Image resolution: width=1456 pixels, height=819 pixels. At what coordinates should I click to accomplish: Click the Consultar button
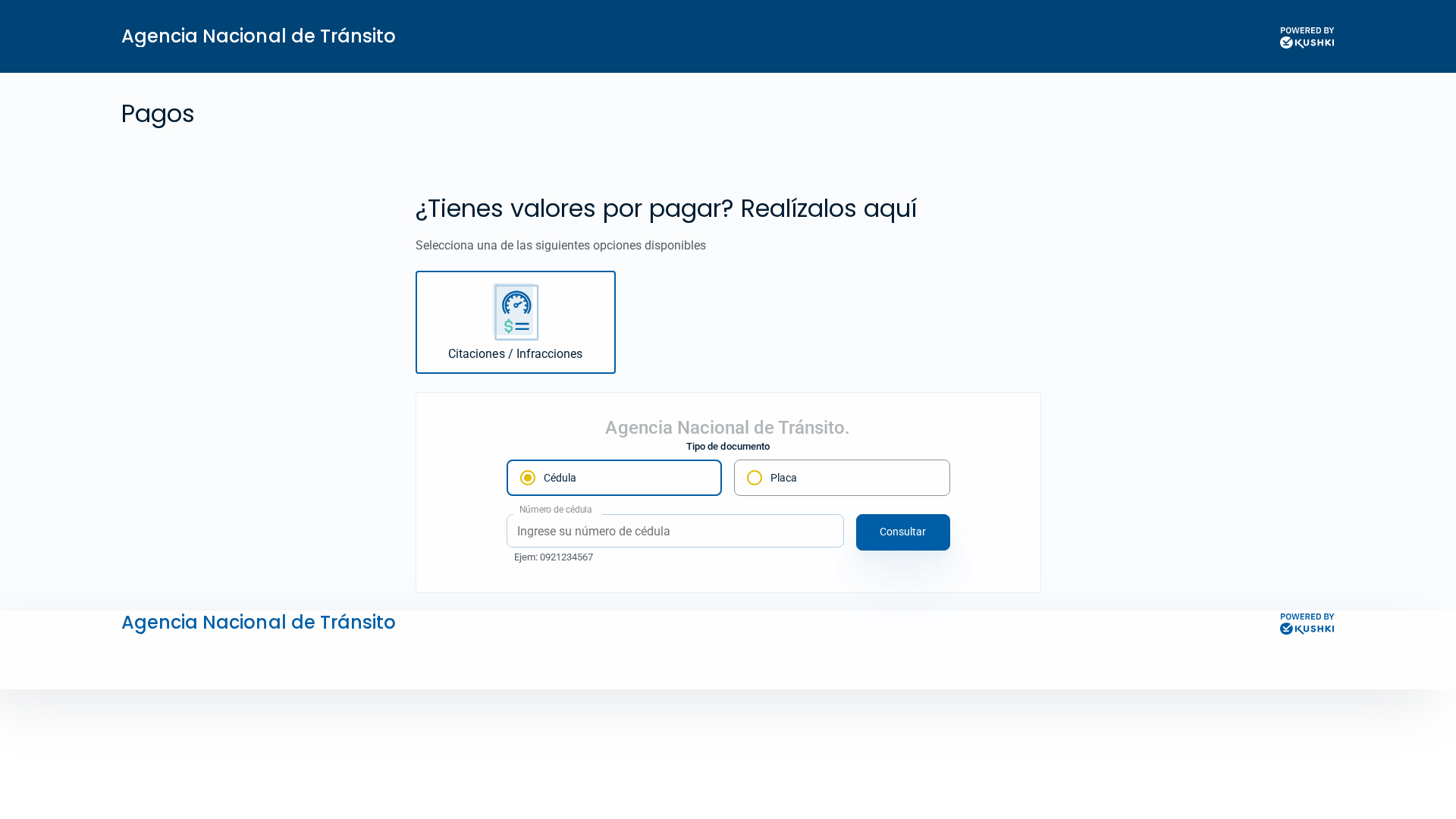pyautogui.click(x=902, y=532)
